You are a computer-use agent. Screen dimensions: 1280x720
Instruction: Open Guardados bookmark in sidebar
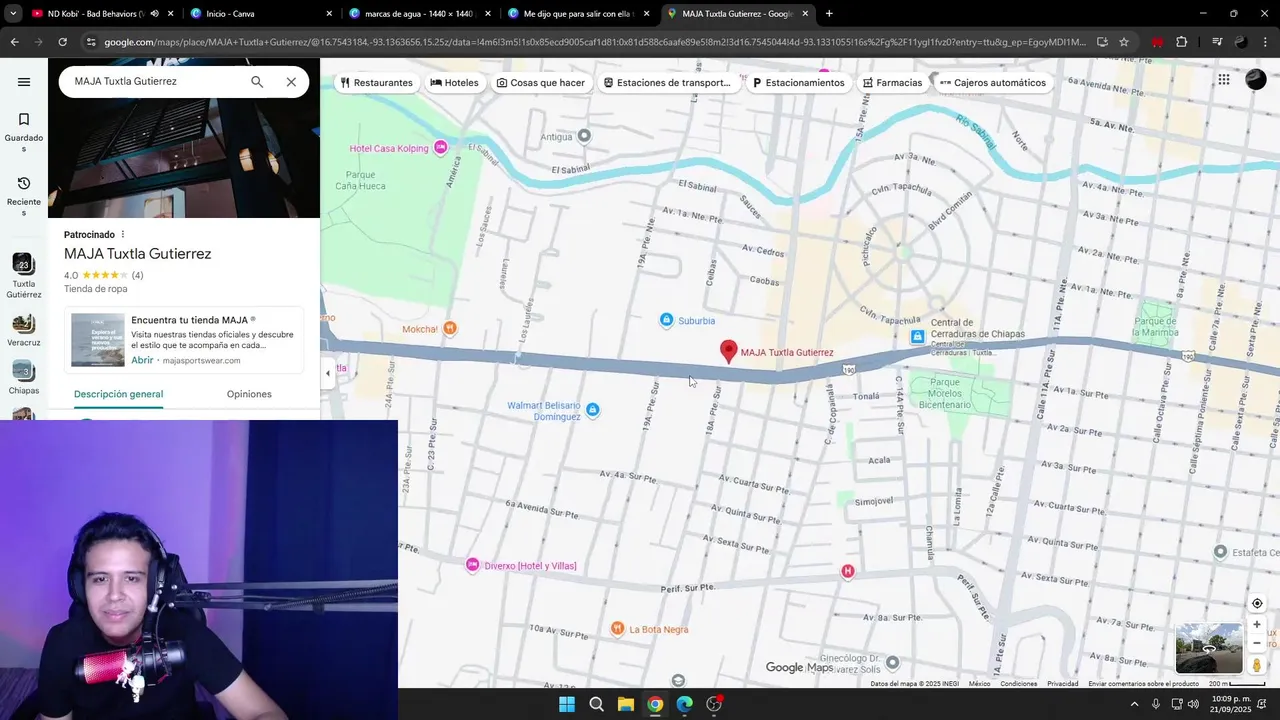point(24,133)
